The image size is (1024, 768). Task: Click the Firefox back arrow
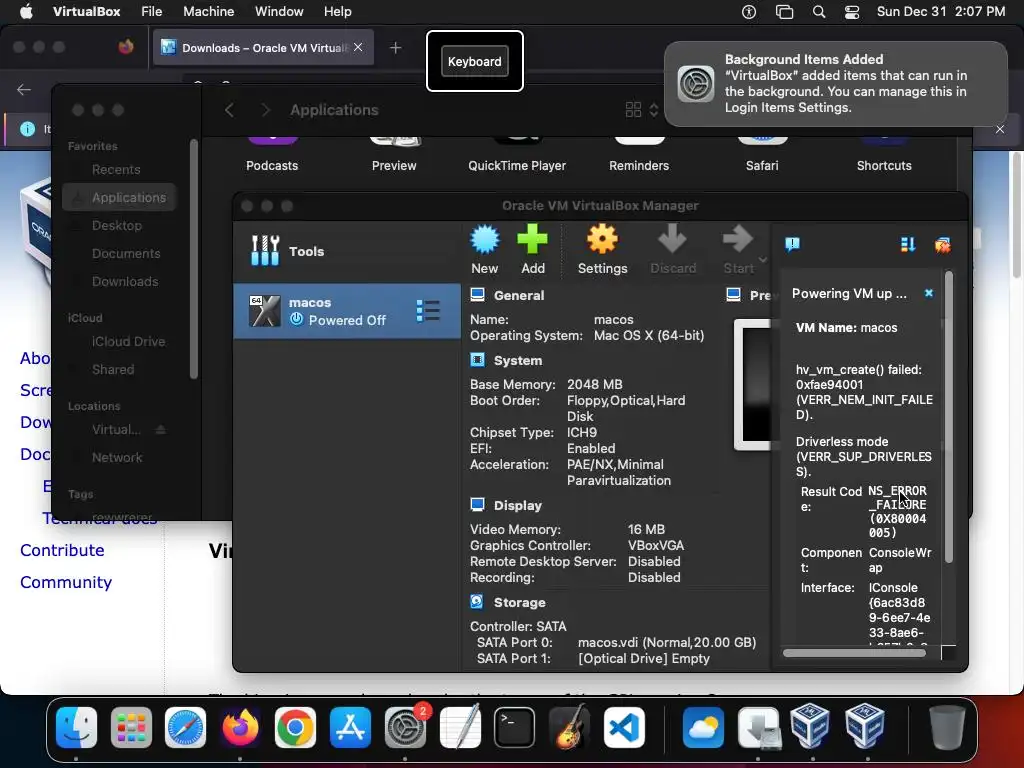click(x=24, y=90)
